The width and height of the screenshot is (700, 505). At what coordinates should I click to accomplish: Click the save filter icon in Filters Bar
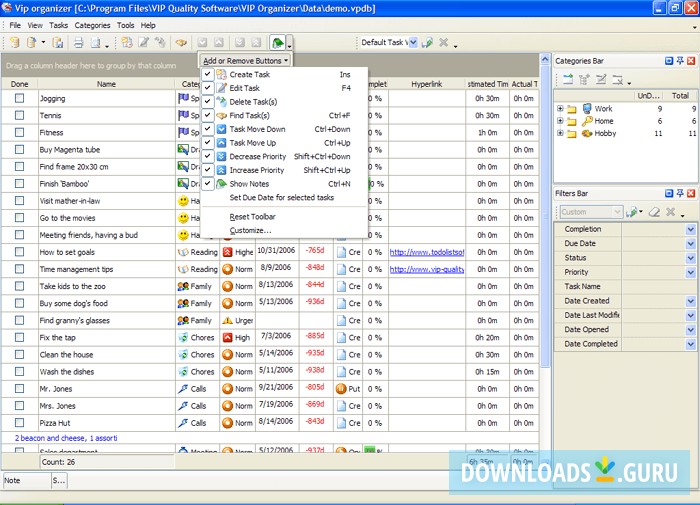(x=632, y=212)
